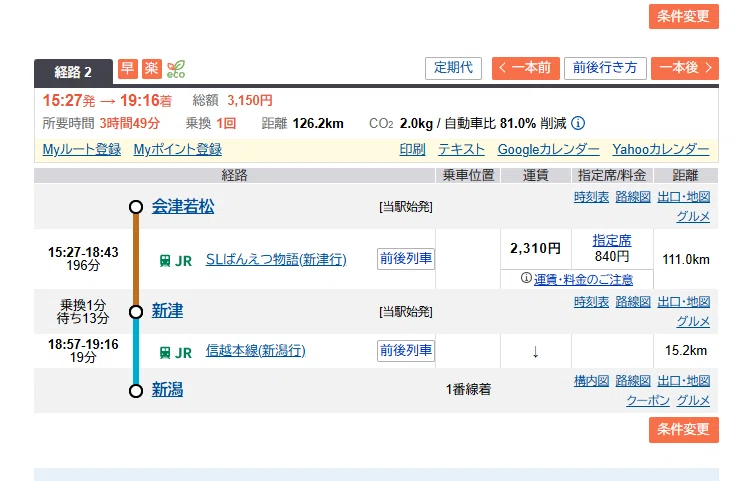The height and width of the screenshot is (481, 755).
Task: Open 運賃・料金のご注意 notice link
Action: 584,279
